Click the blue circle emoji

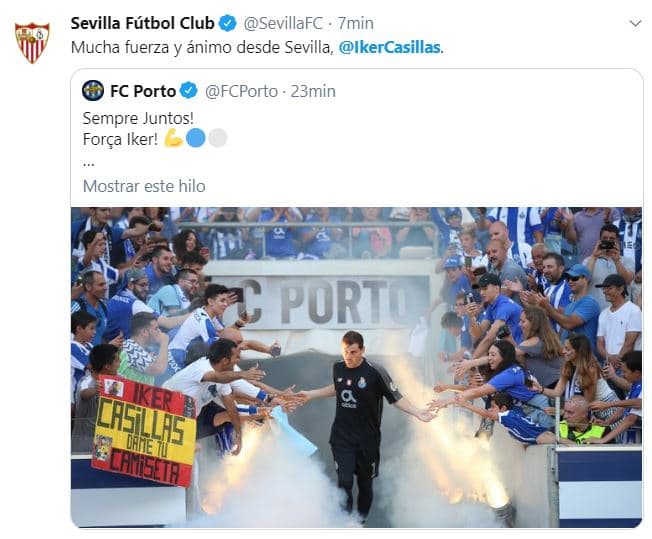pyautogui.click(x=196, y=138)
